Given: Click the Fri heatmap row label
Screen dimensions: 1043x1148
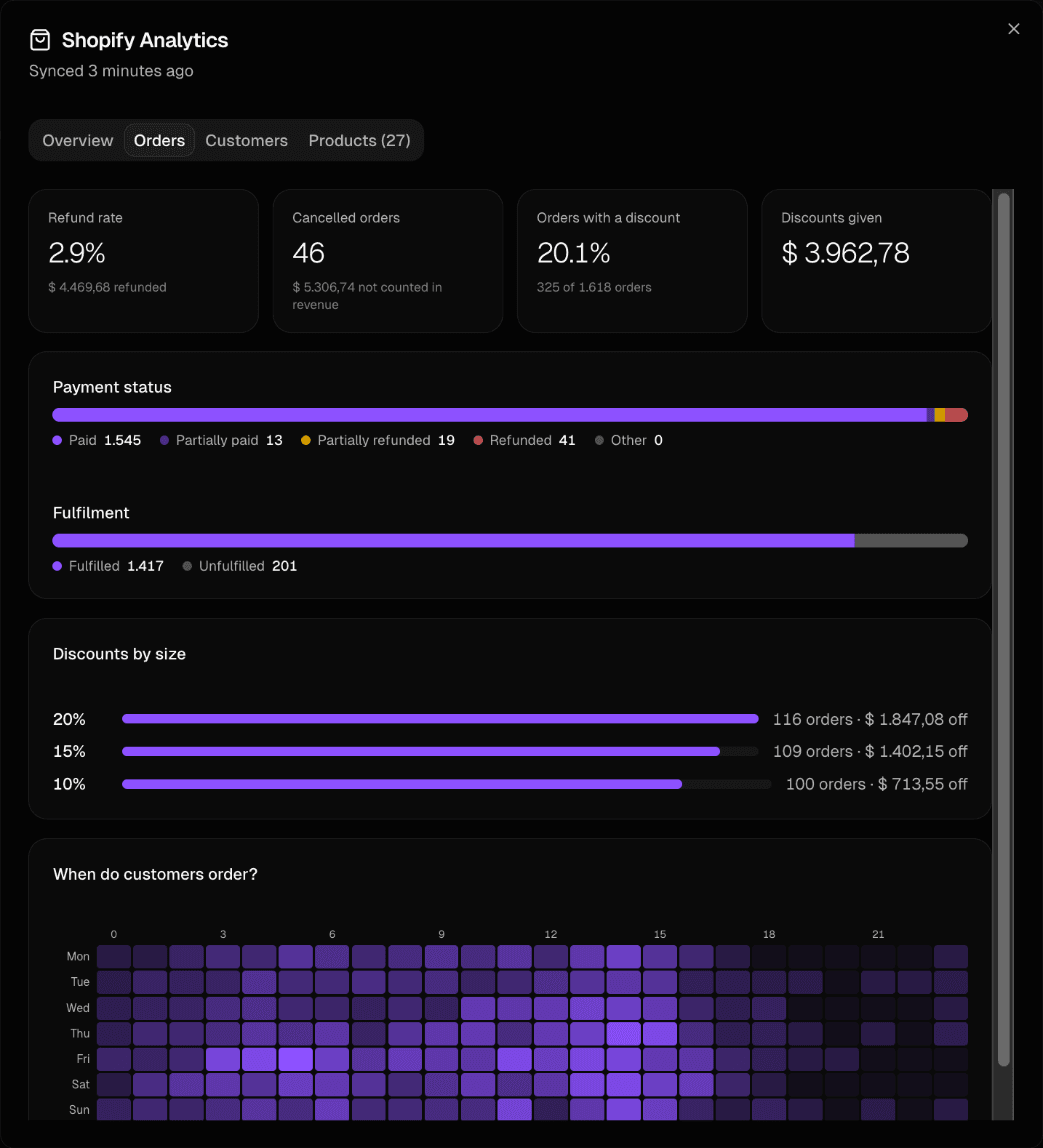Looking at the screenshot, I should [83, 1059].
